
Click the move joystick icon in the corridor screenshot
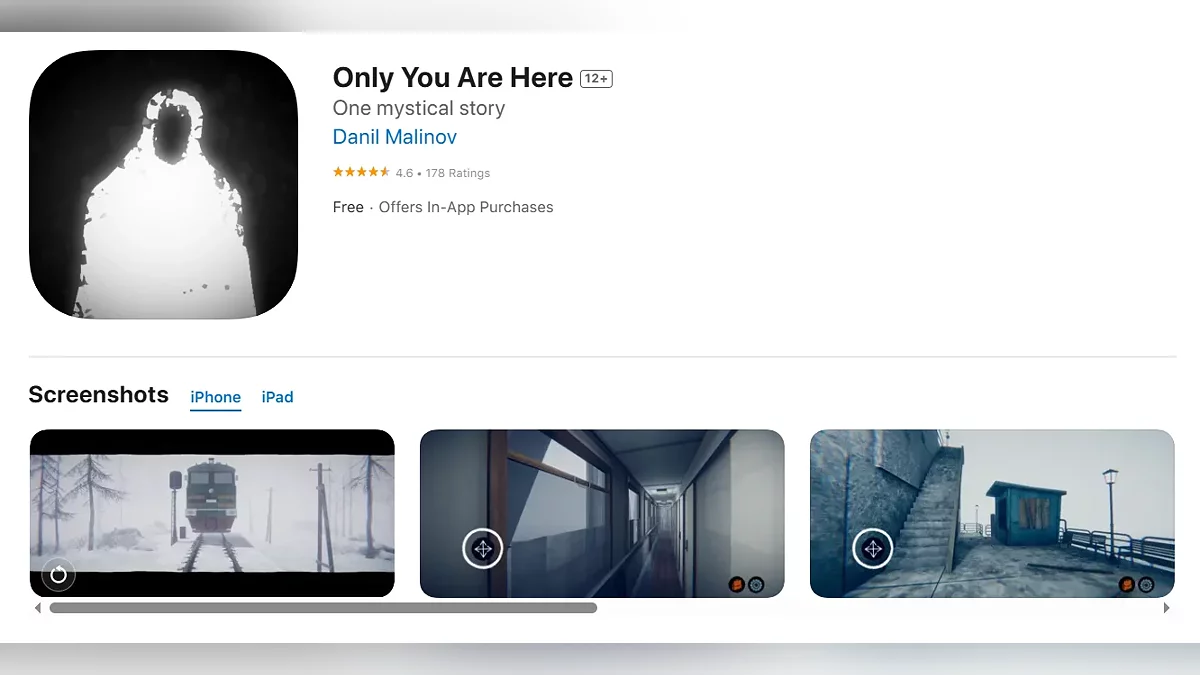pos(483,548)
